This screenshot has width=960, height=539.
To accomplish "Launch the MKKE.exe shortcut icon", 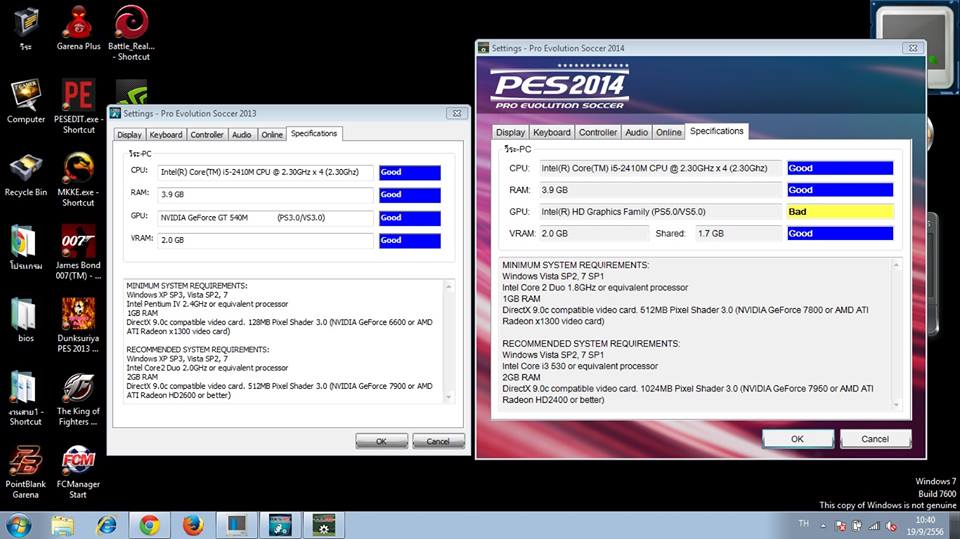I will click(x=78, y=179).
